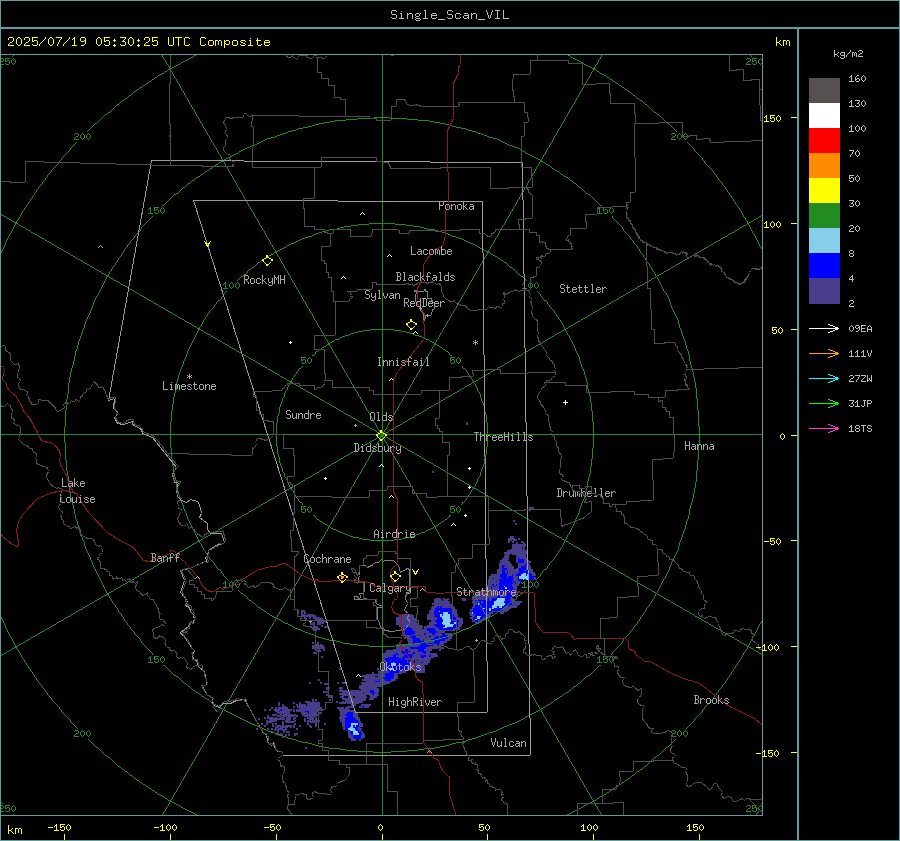Click the kg/m2 legend unit label
Viewport: 900px width, 841px height.
(x=848, y=54)
